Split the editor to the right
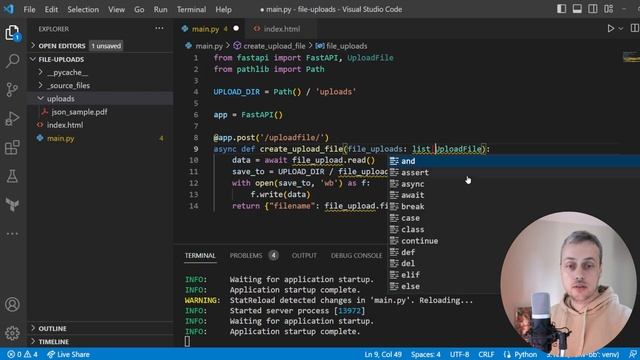Screen dimensions: 640x360 click(634, 28)
